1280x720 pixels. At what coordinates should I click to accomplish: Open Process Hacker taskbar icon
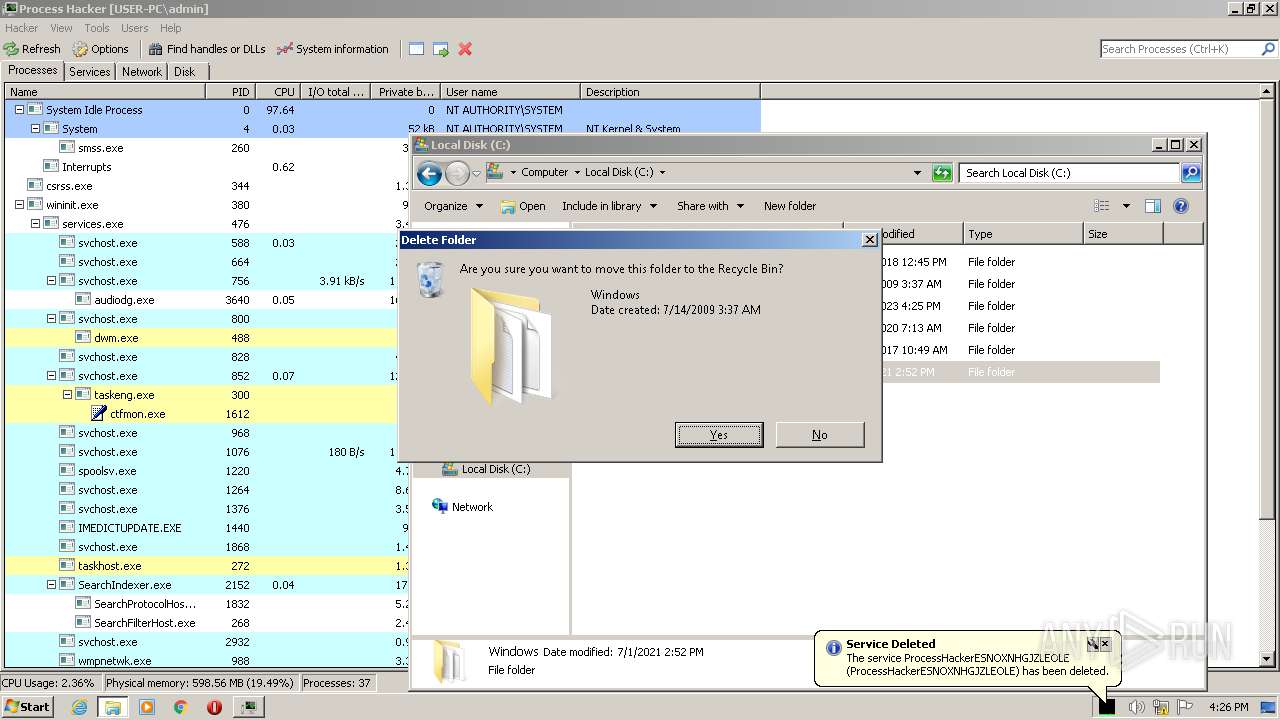(x=248, y=707)
